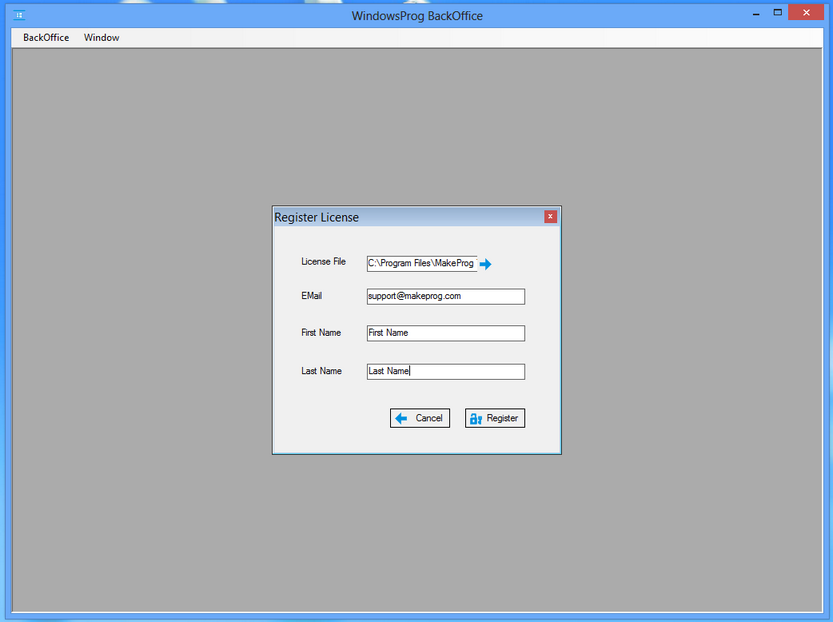
Task: Click the Last Name text box
Action: [x=445, y=371]
